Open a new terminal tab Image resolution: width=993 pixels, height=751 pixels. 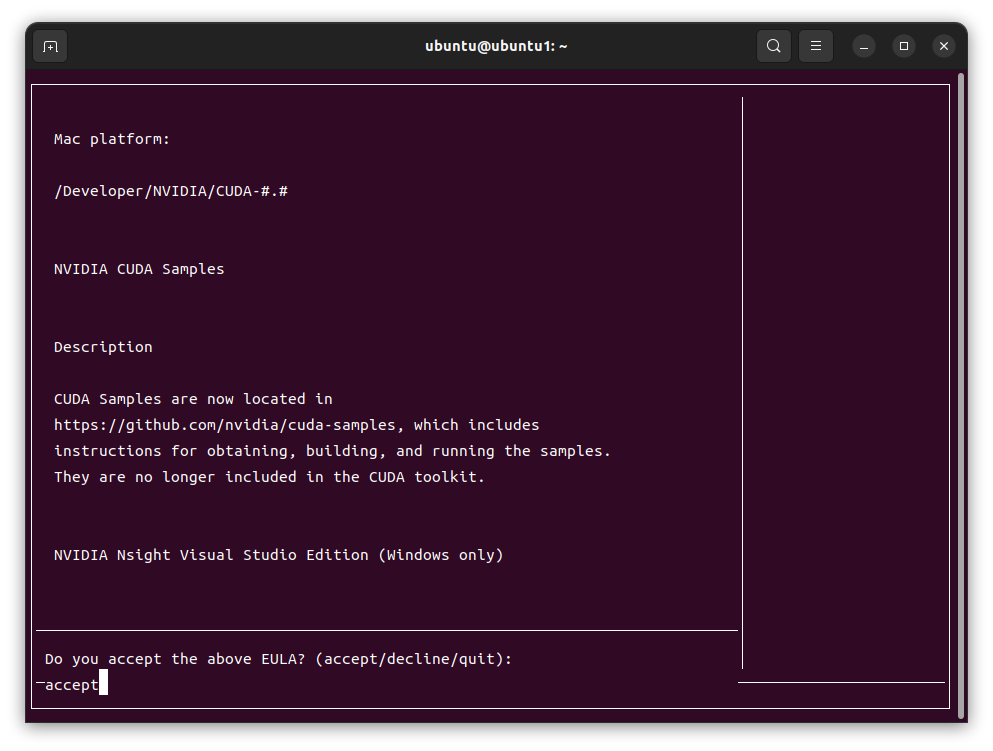(x=50, y=46)
